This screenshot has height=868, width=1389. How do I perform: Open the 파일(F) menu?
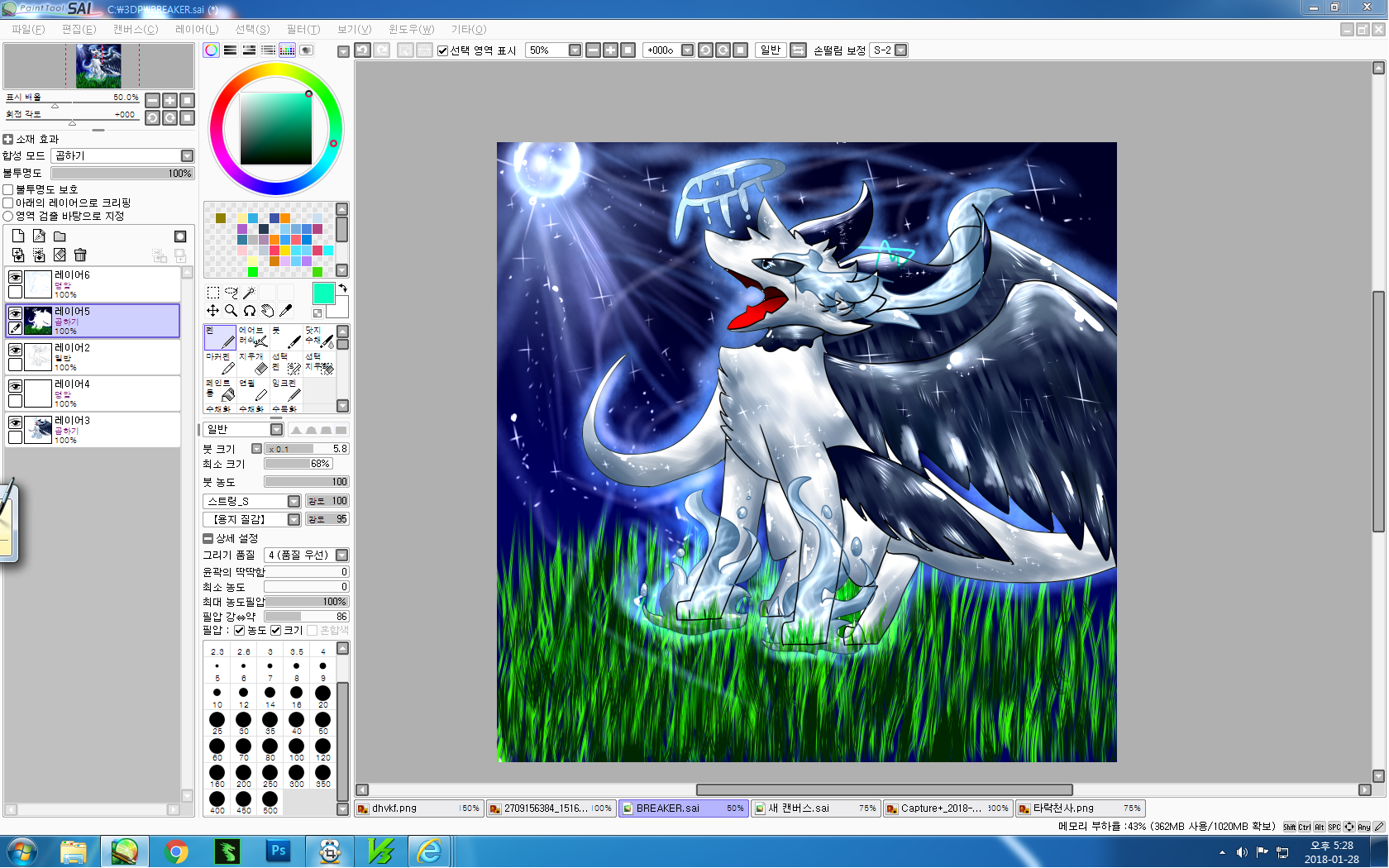(x=28, y=30)
